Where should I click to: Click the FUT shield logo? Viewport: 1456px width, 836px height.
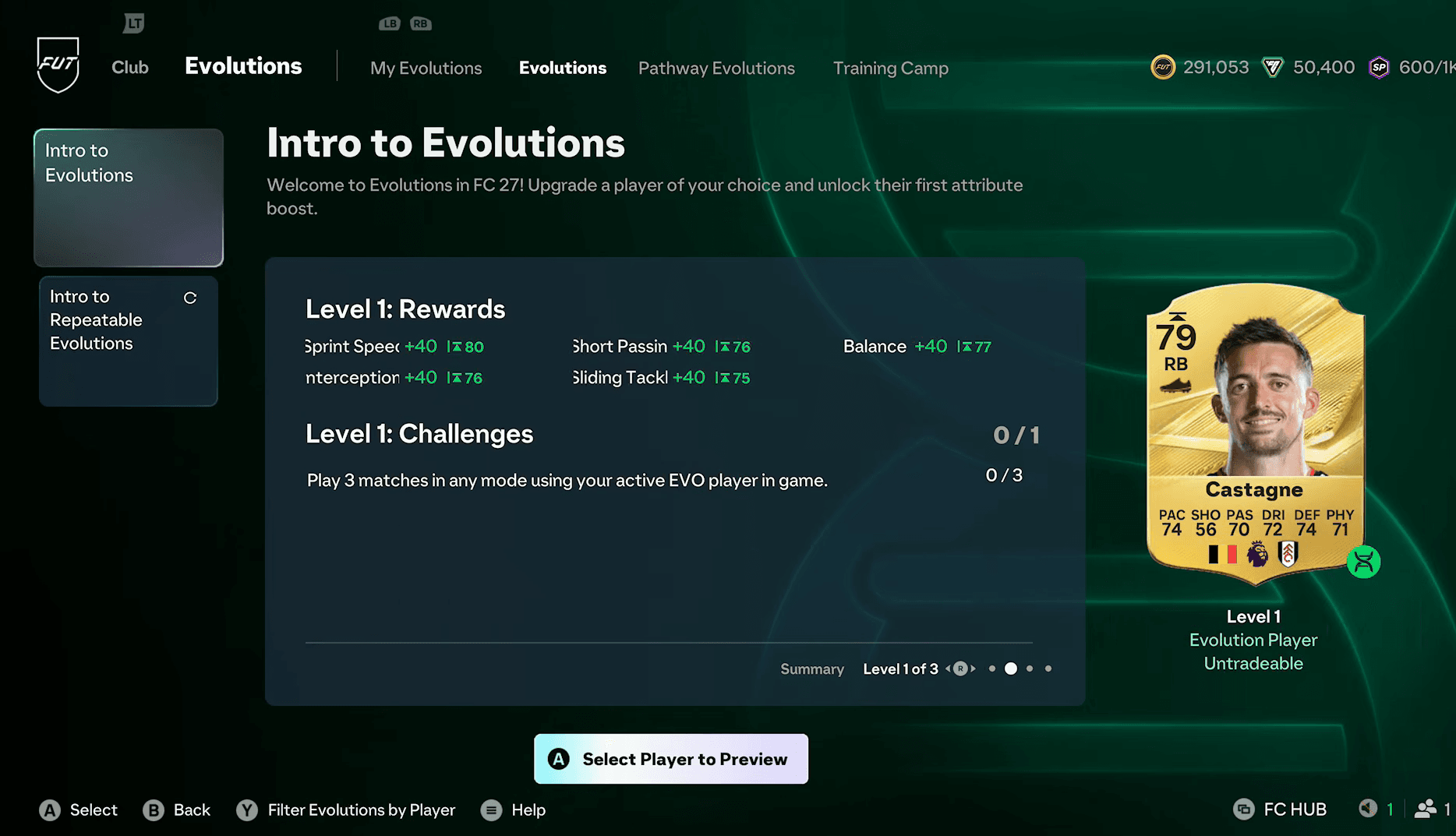[x=58, y=65]
